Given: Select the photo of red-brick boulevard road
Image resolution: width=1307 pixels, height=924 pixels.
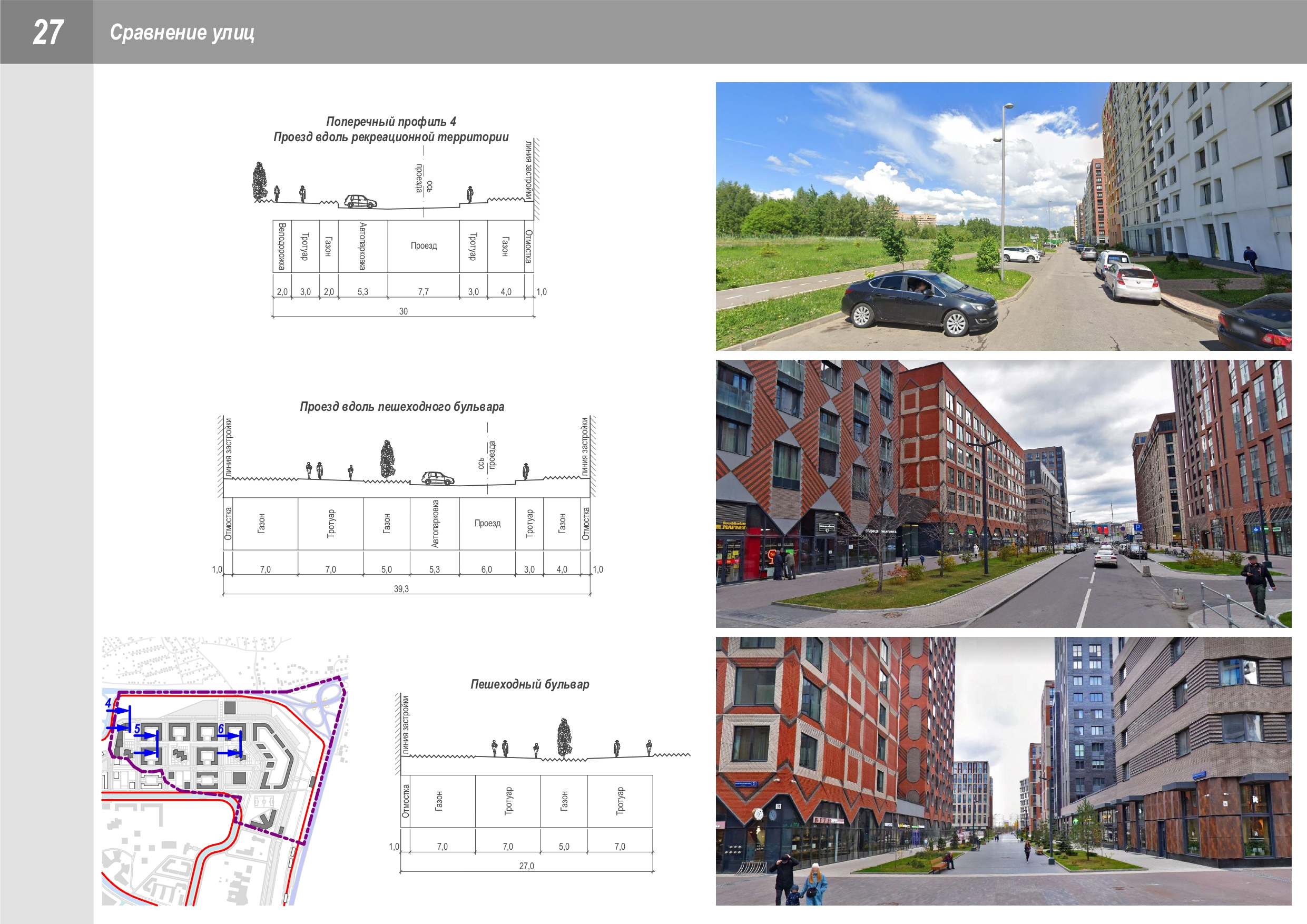Looking at the screenshot, I should pos(1003,494).
